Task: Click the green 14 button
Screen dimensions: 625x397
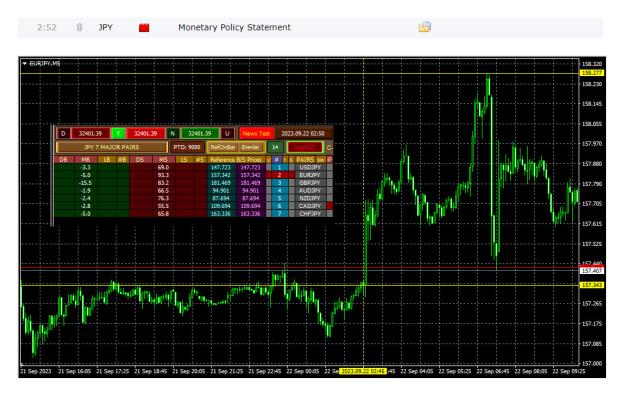Action: pos(275,147)
